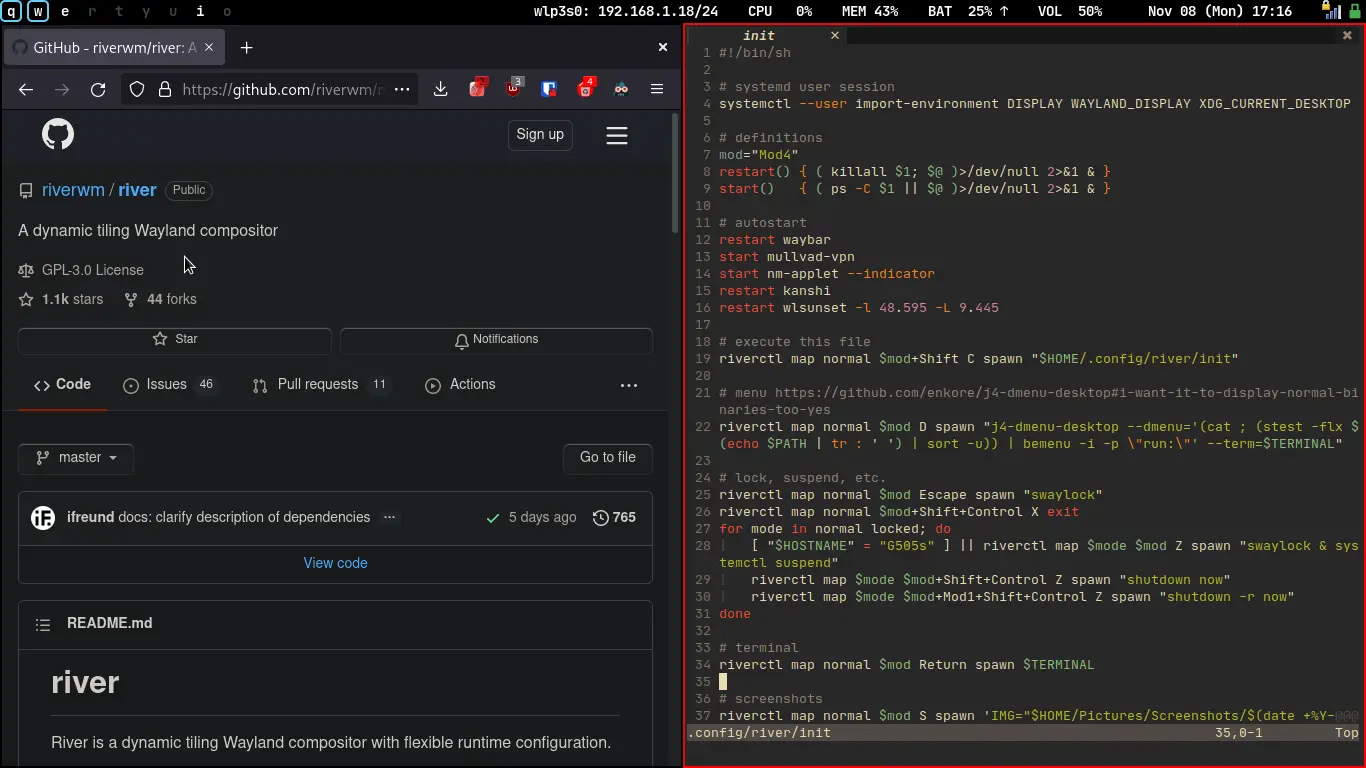
Task: Click the Bitwarden shield extension icon
Action: tap(549, 89)
